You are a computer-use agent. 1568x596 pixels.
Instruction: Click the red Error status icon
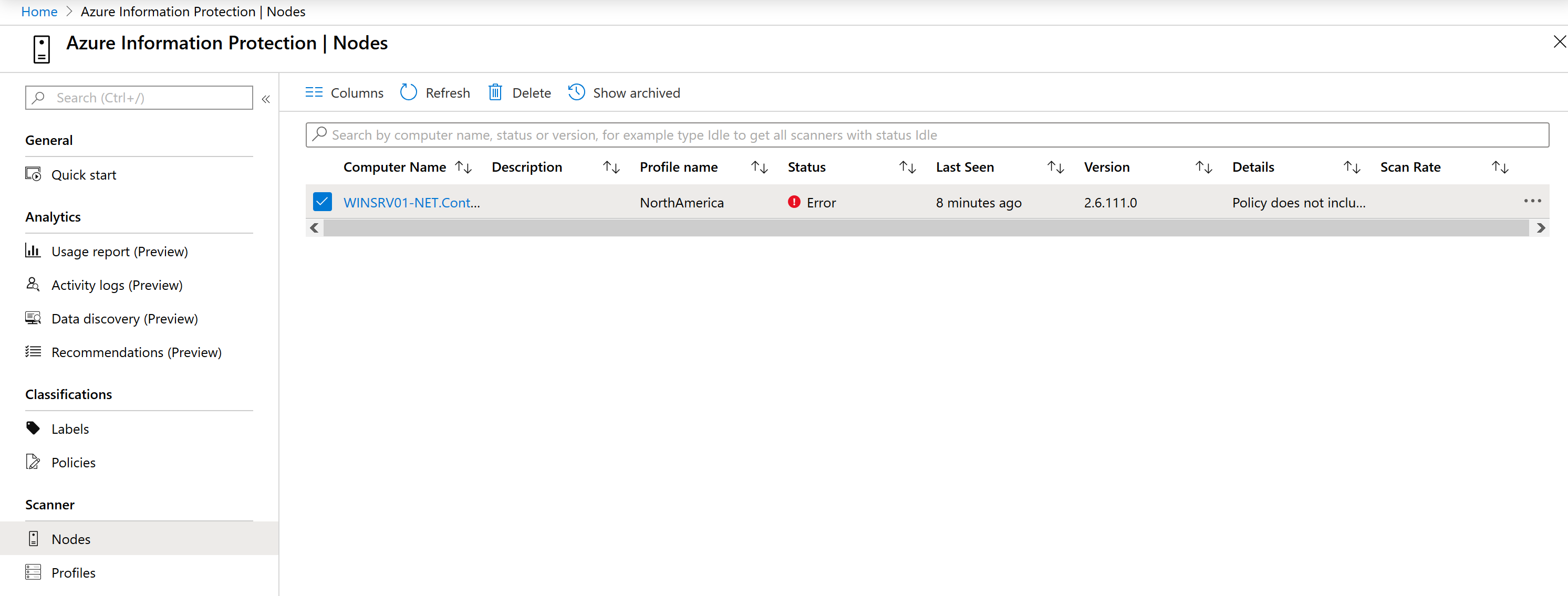tap(794, 202)
